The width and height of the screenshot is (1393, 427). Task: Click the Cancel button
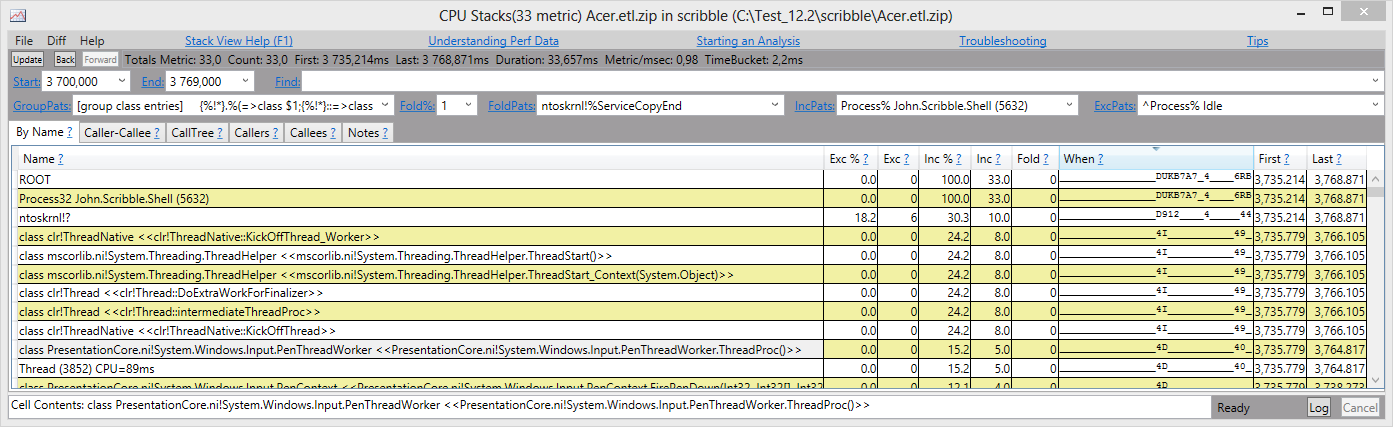1358,407
